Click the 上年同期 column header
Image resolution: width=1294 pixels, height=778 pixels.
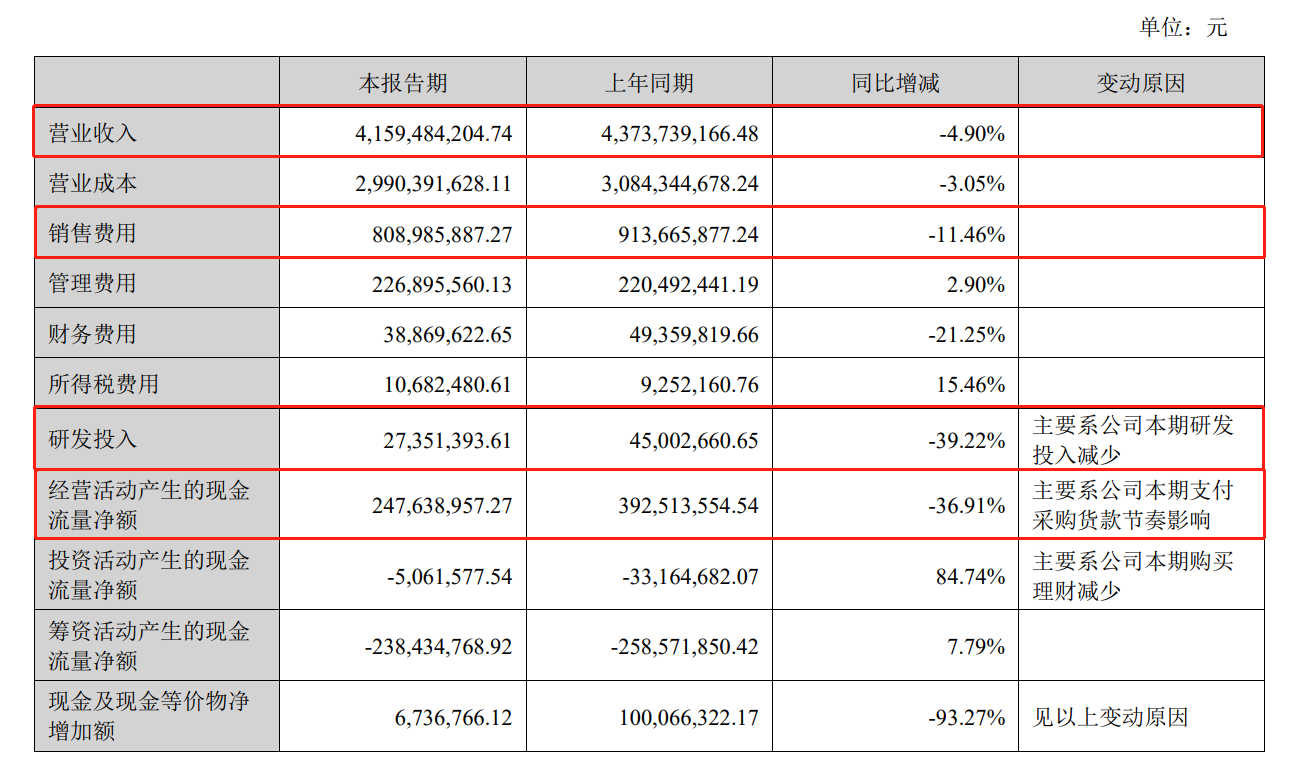(x=649, y=83)
